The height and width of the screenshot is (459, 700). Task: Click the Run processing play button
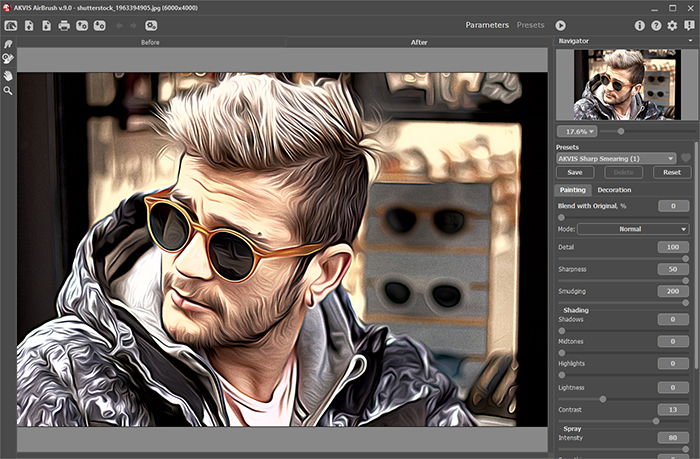(x=562, y=25)
